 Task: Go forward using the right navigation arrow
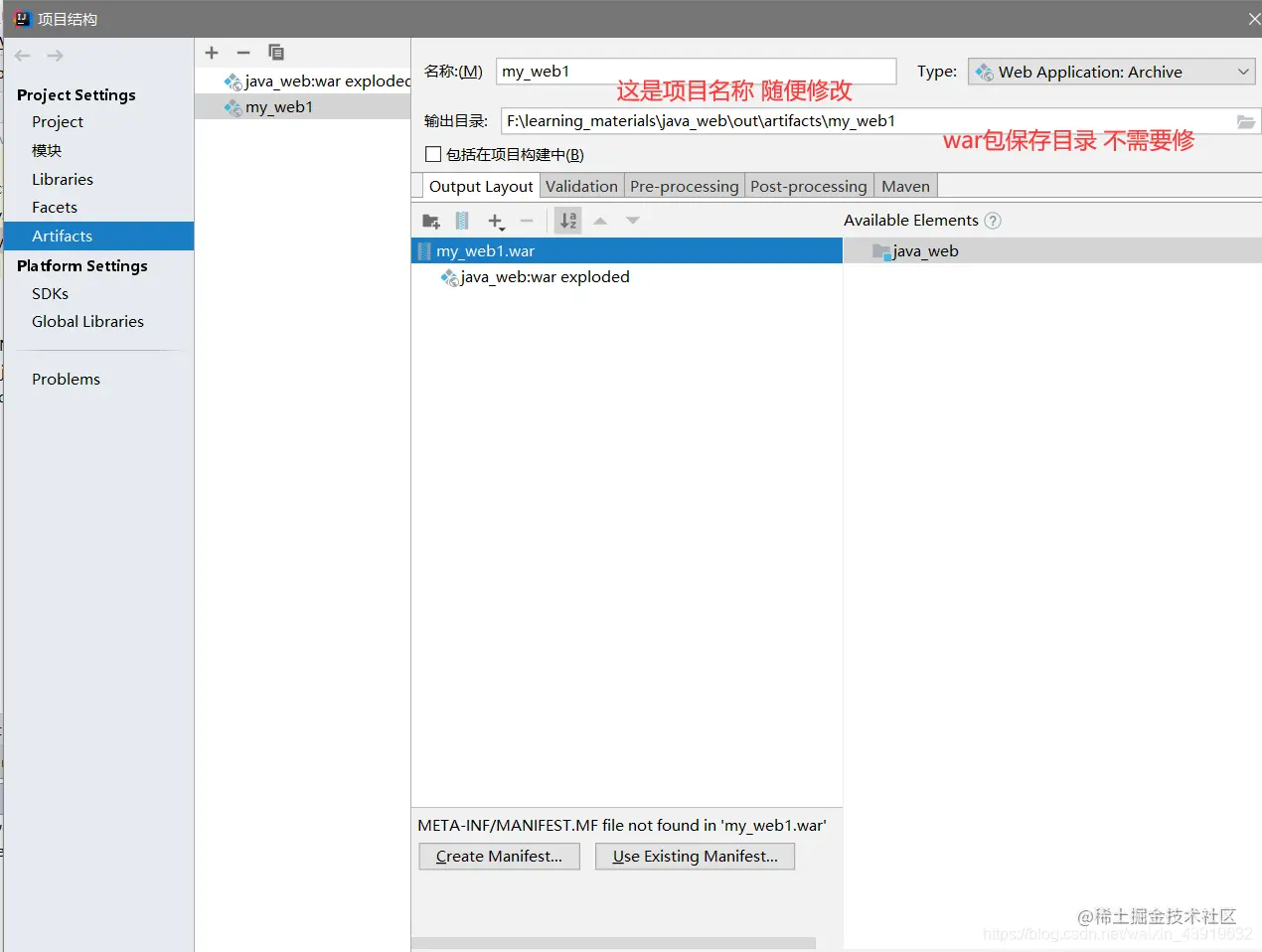56,56
